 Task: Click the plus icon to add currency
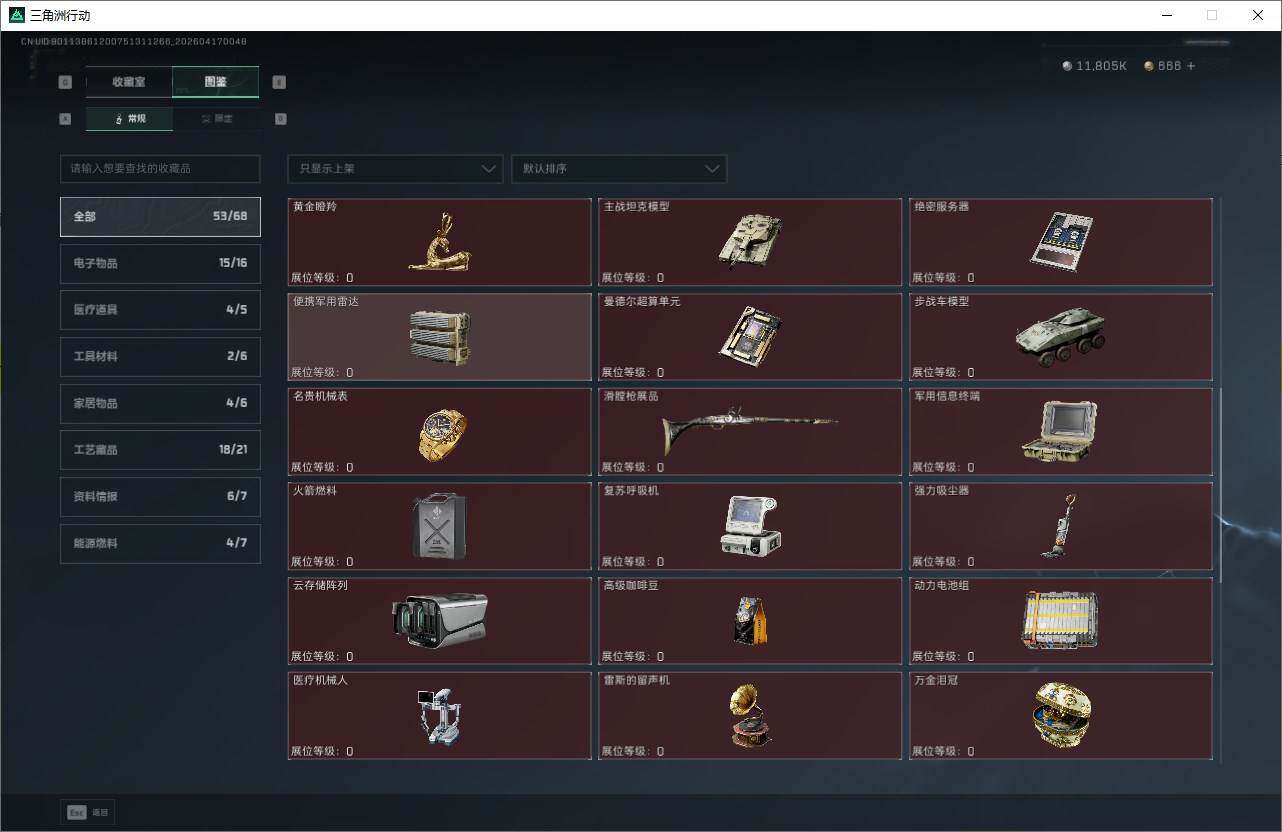[1191, 66]
